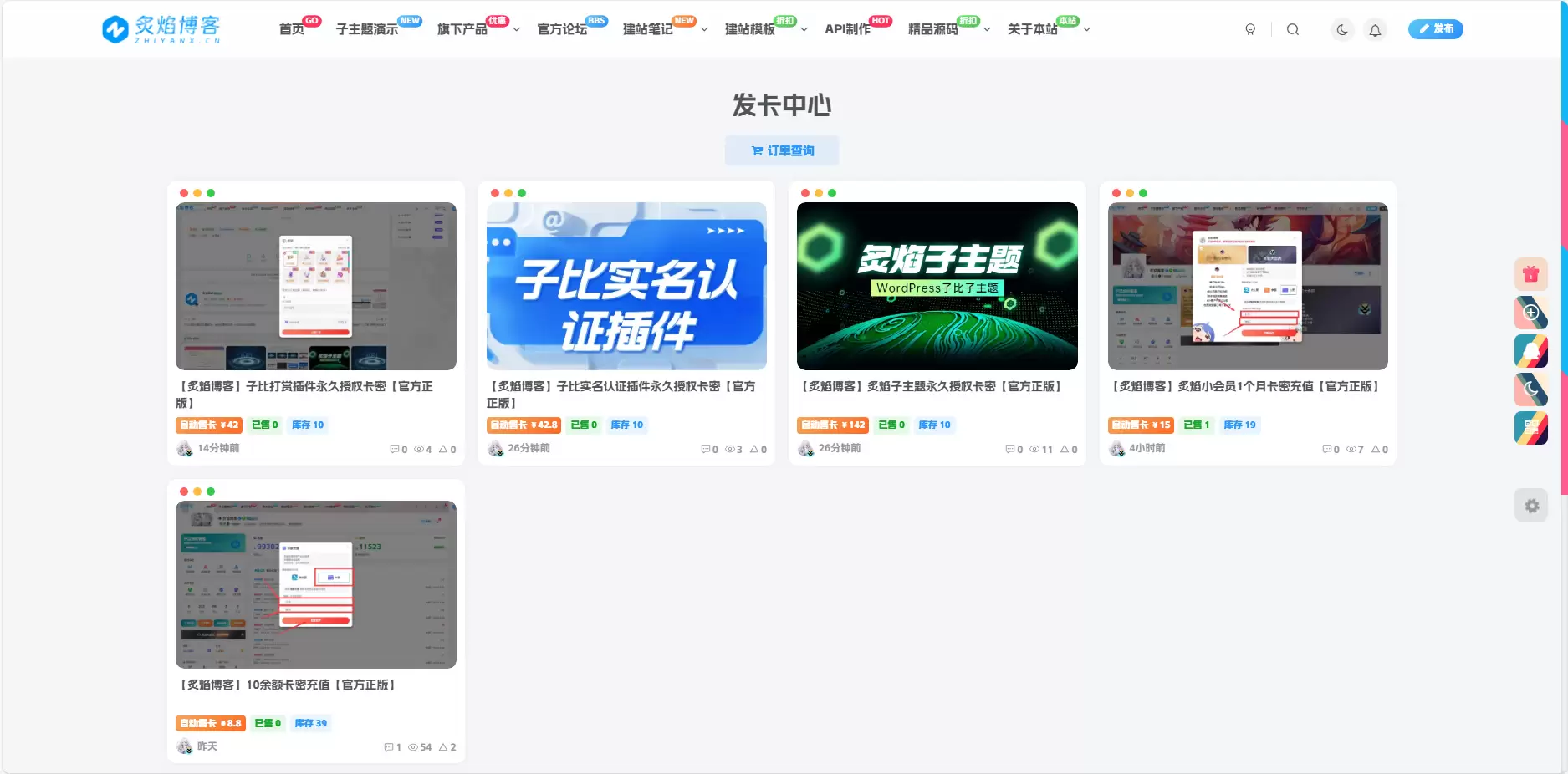Click views eye icon showing 54
Screen dimensions: 1568x774
[x=413, y=747]
